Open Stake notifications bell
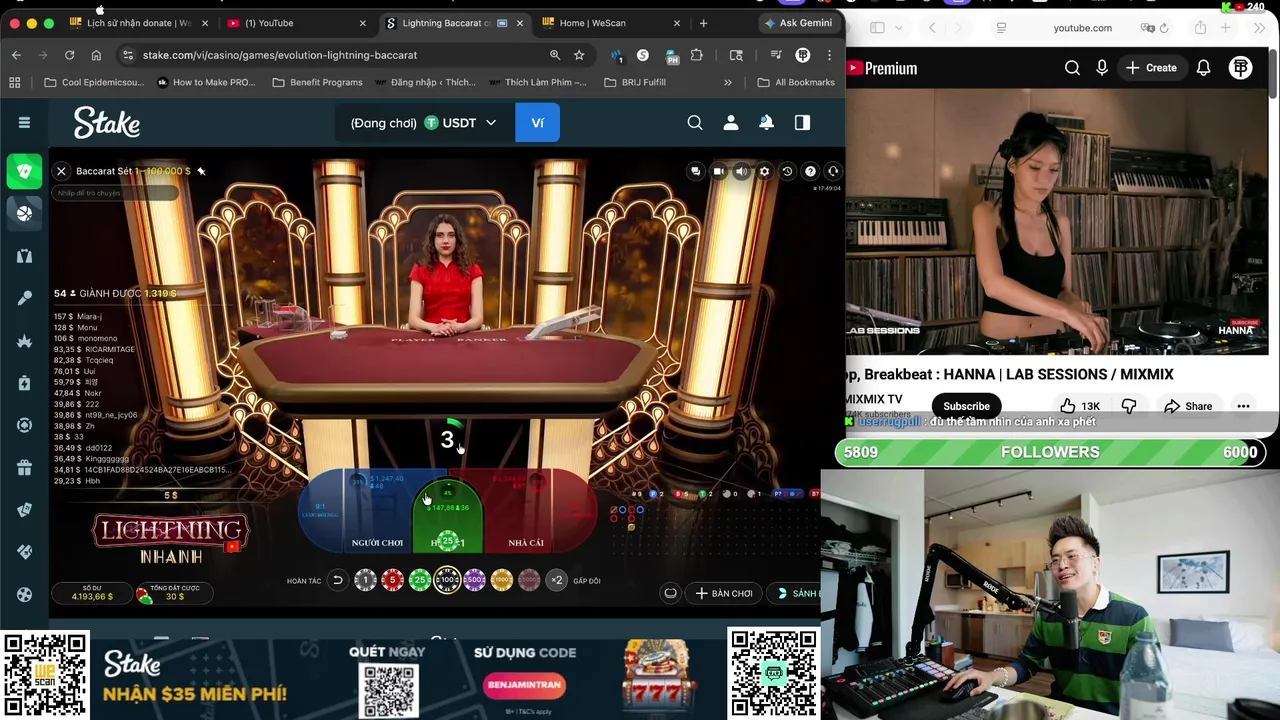1280x720 pixels. click(766, 123)
